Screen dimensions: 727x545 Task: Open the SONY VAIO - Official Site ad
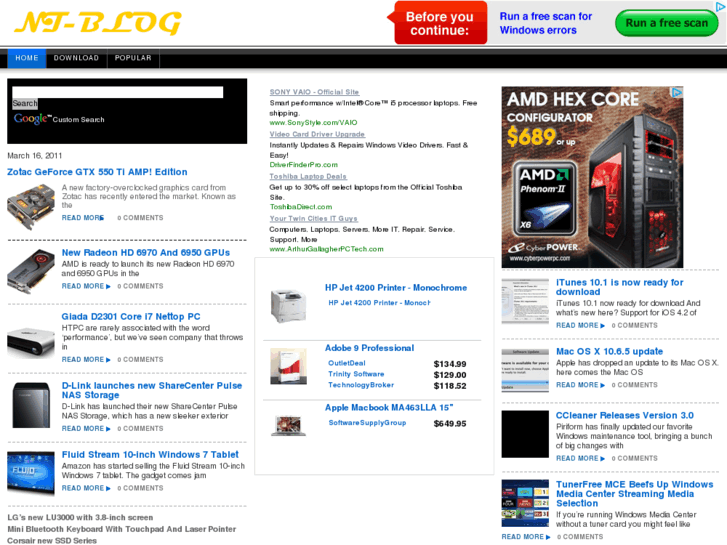click(x=314, y=92)
